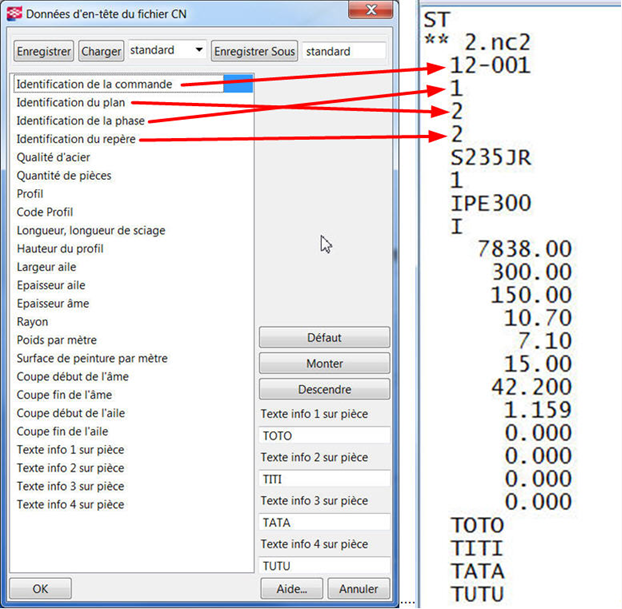The height and width of the screenshot is (609, 622).
Task: Cancel with the Annuler button
Action: coord(359,588)
